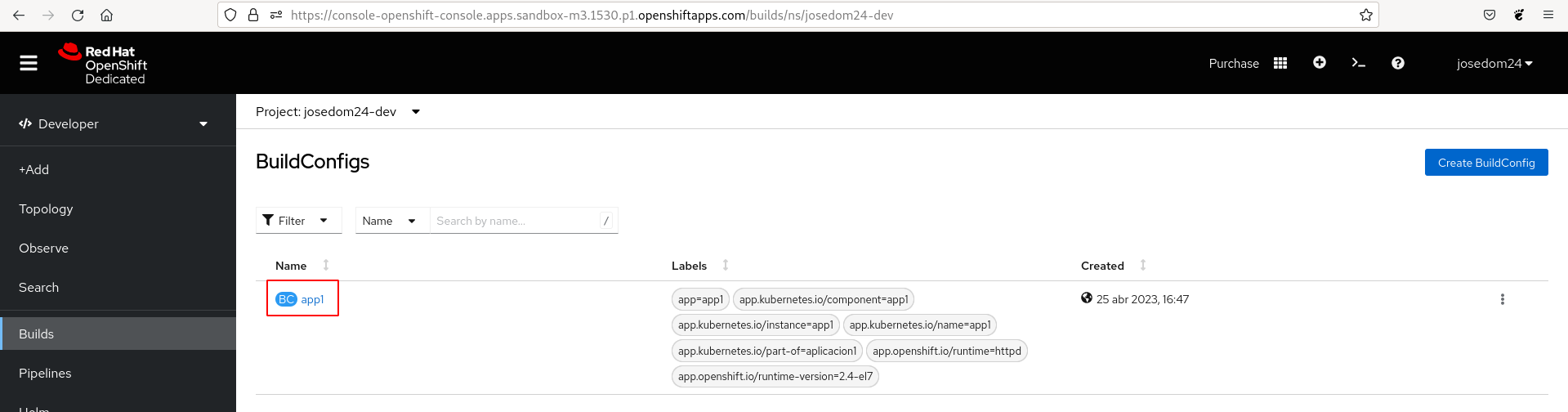
Task: Open the hamburger navigation menu
Action: [29, 63]
